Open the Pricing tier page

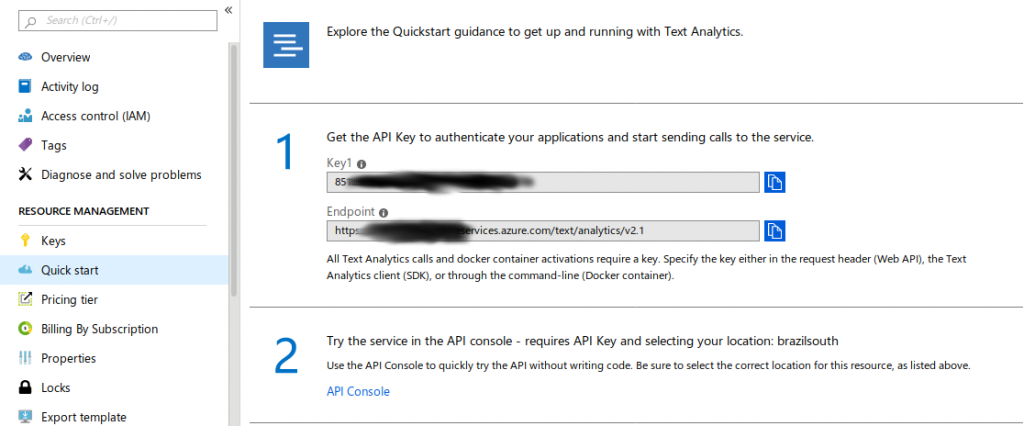coord(69,300)
